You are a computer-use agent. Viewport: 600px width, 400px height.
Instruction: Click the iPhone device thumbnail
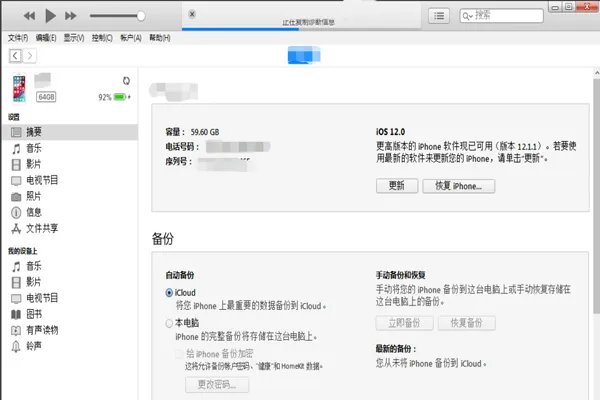pyautogui.click(x=19, y=88)
